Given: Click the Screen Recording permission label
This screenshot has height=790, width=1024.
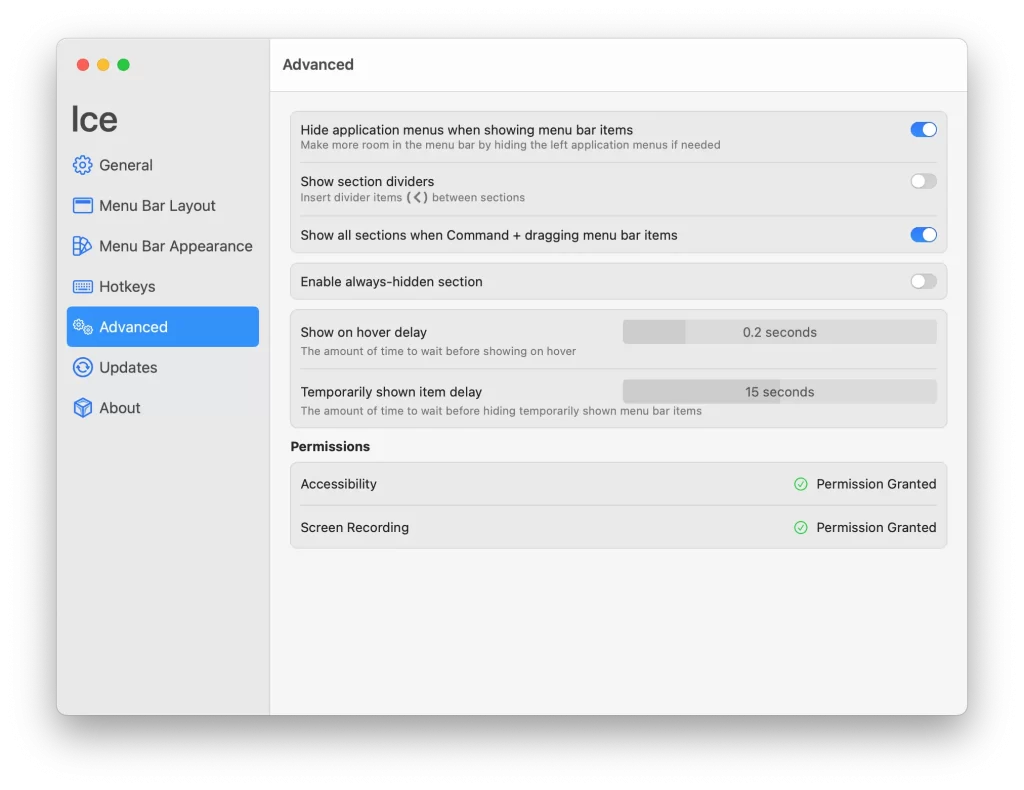Looking at the screenshot, I should [355, 528].
